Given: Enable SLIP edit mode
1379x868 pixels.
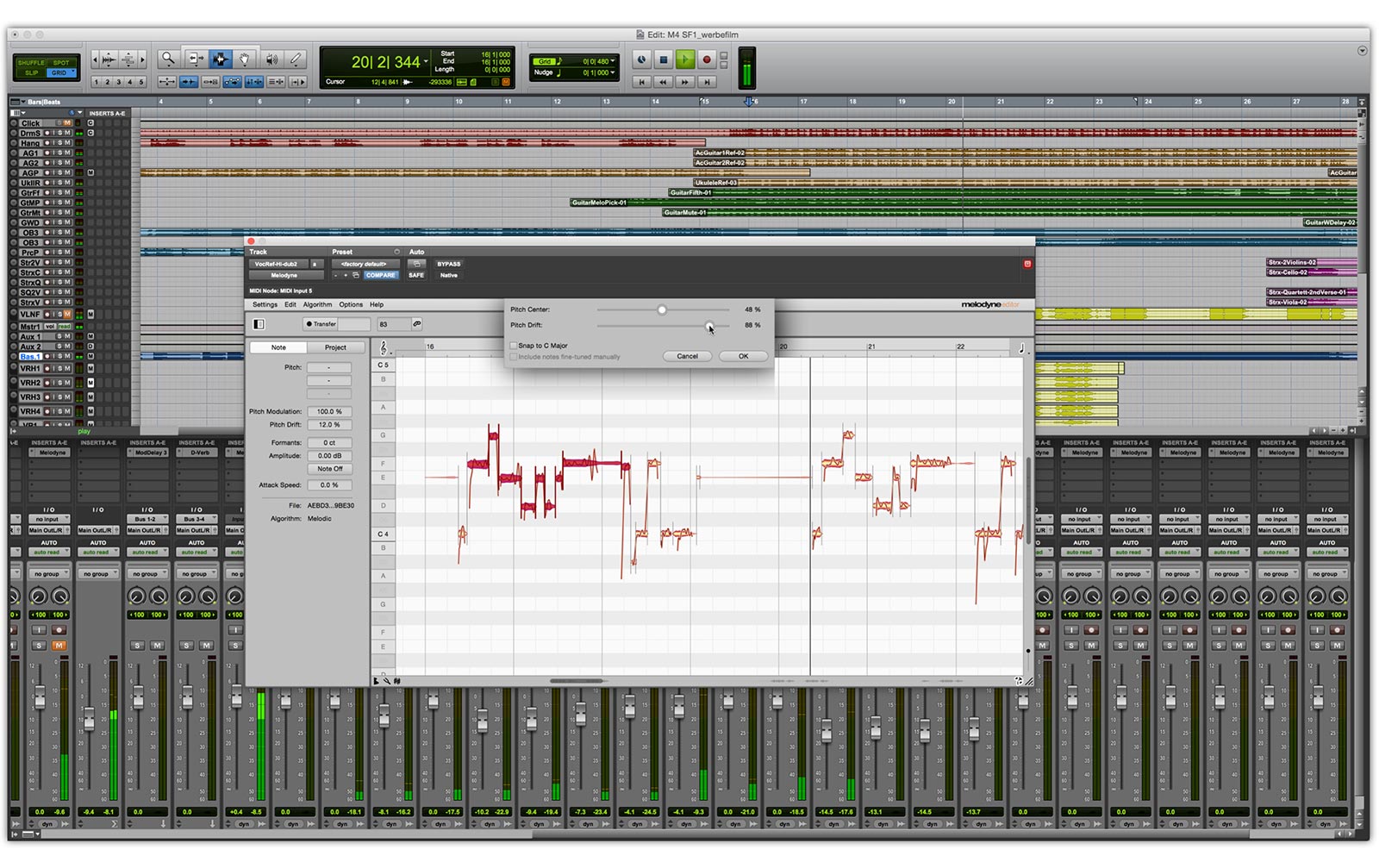Looking at the screenshot, I should point(31,73).
